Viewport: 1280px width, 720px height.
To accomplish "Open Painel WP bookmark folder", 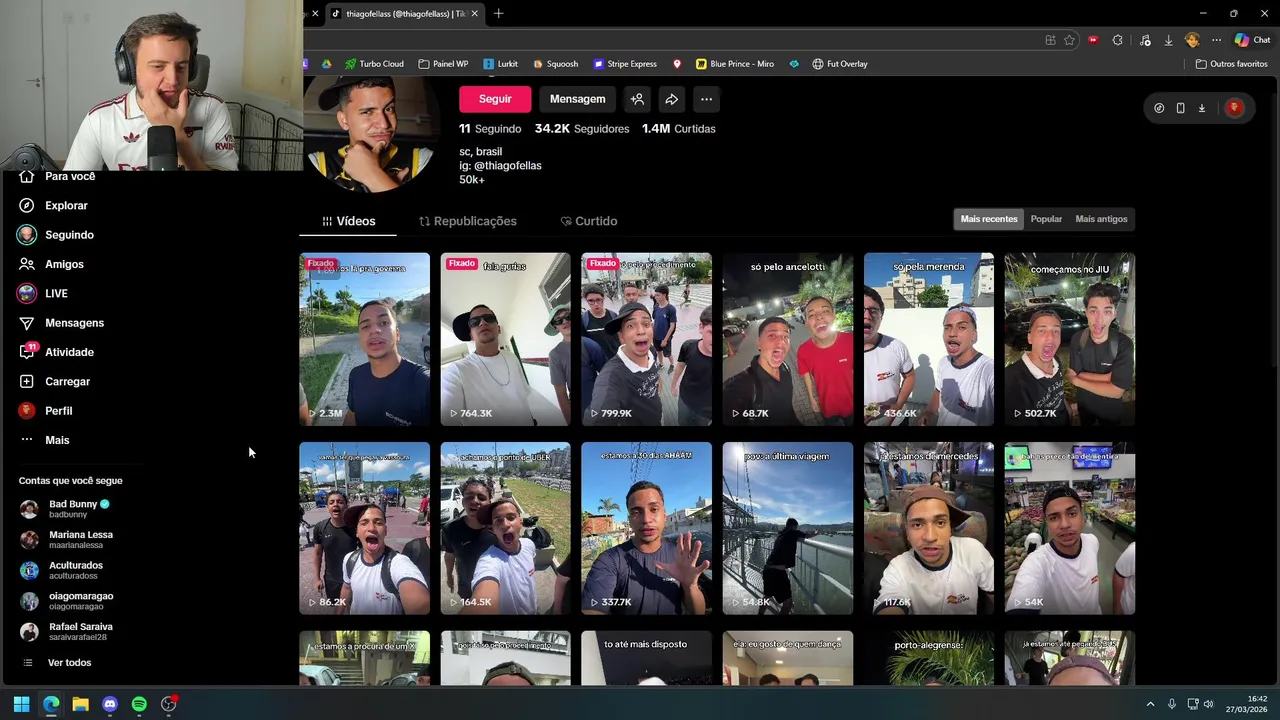I will [443, 64].
